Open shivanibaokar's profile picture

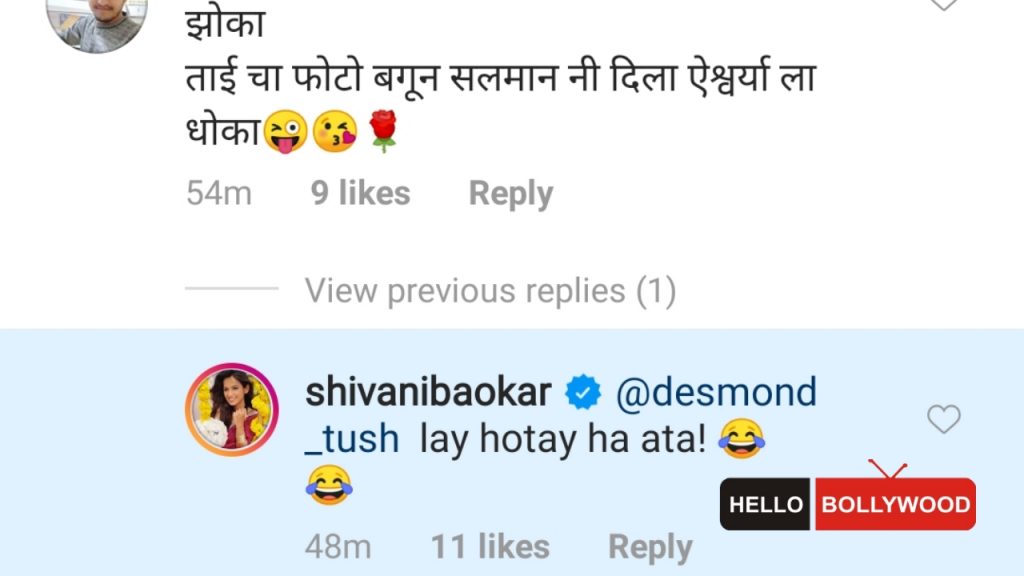tap(232, 409)
